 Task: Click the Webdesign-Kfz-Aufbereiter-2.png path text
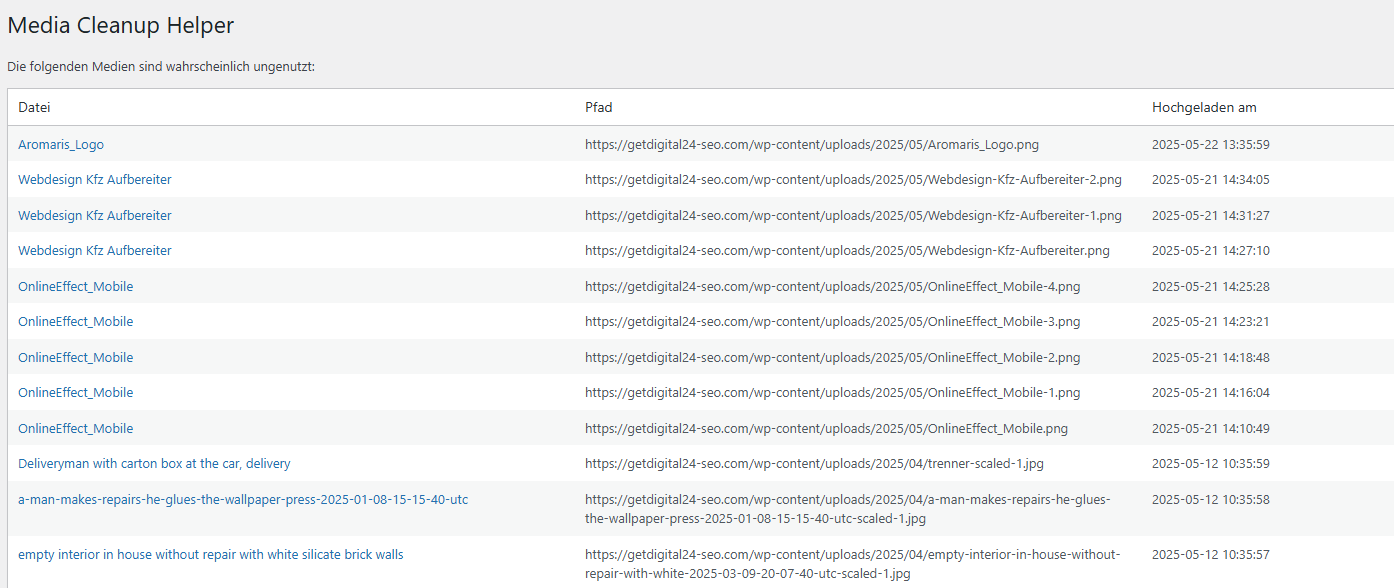coord(853,180)
